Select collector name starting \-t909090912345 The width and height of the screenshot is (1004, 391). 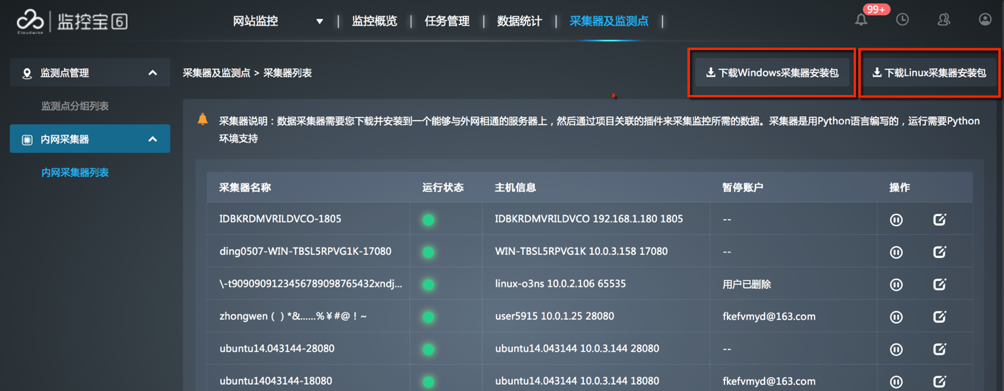pyautogui.click(x=311, y=284)
